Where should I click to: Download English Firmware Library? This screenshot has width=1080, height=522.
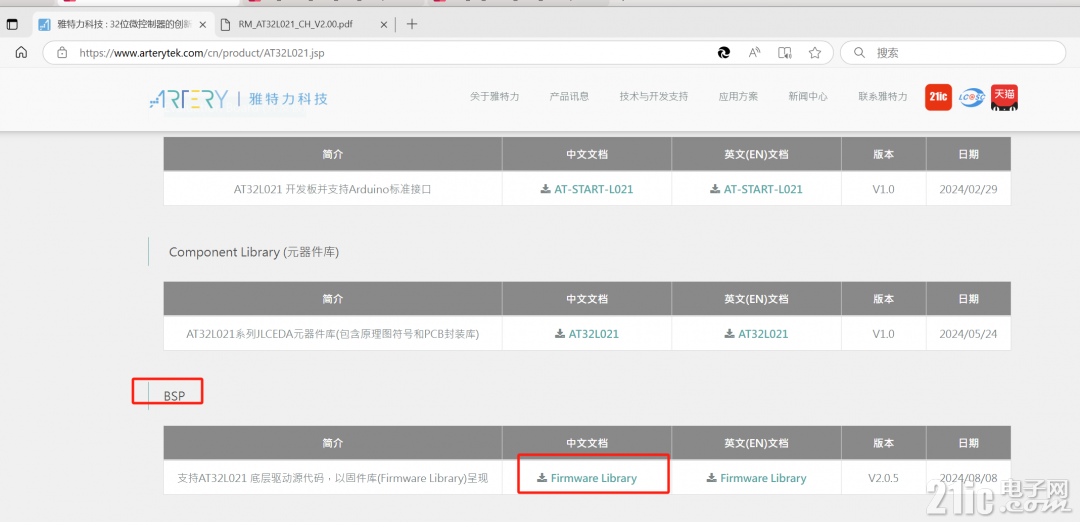pos(756,478)
